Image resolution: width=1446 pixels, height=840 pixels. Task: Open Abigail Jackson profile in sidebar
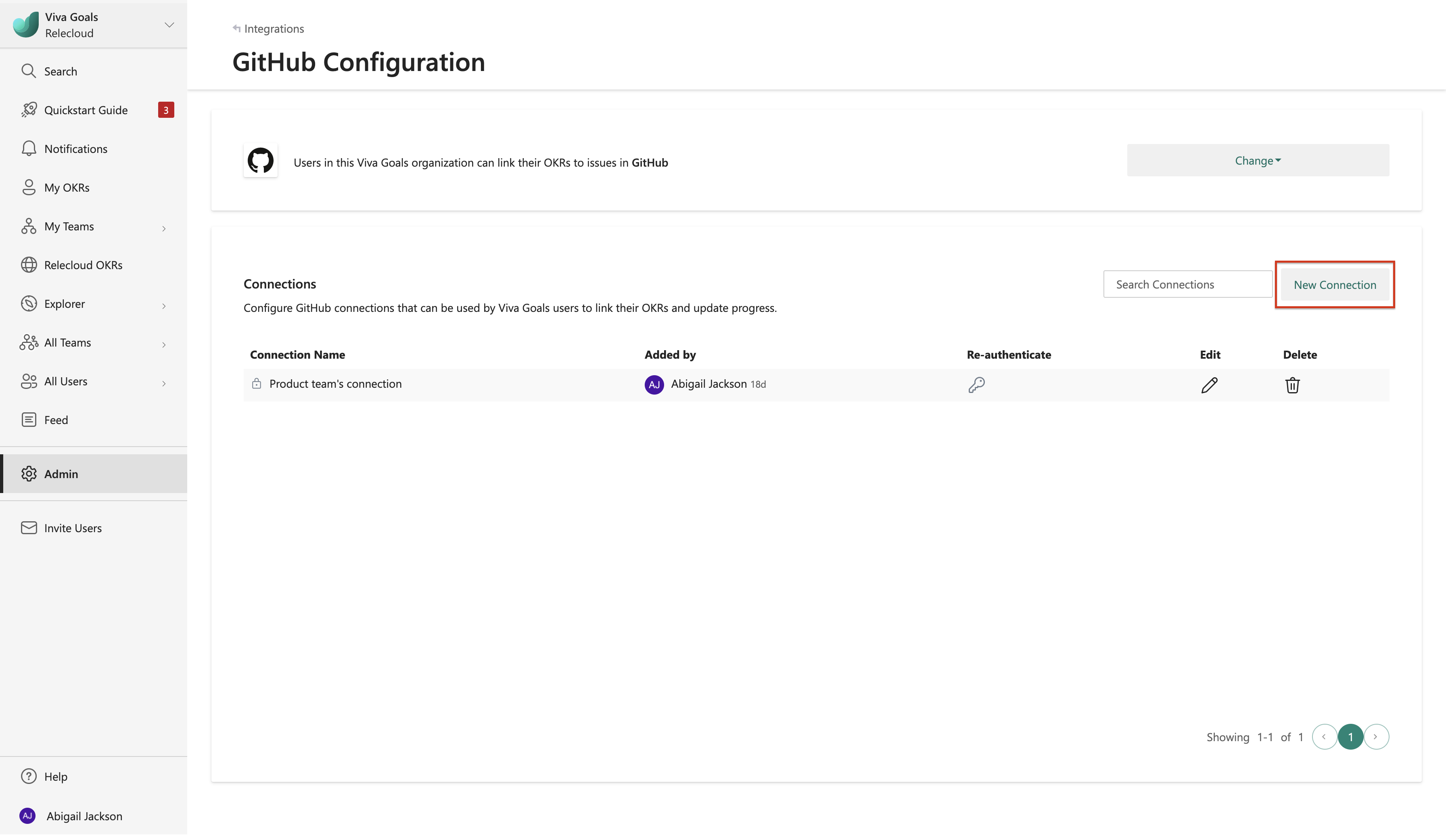[x=84, y=816]
